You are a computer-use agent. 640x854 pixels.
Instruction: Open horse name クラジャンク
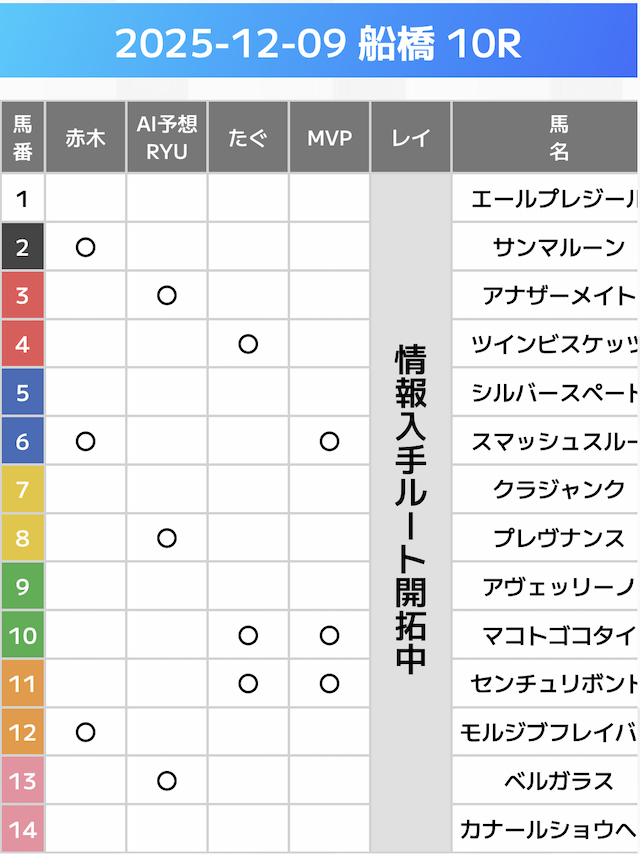[558, 490]
